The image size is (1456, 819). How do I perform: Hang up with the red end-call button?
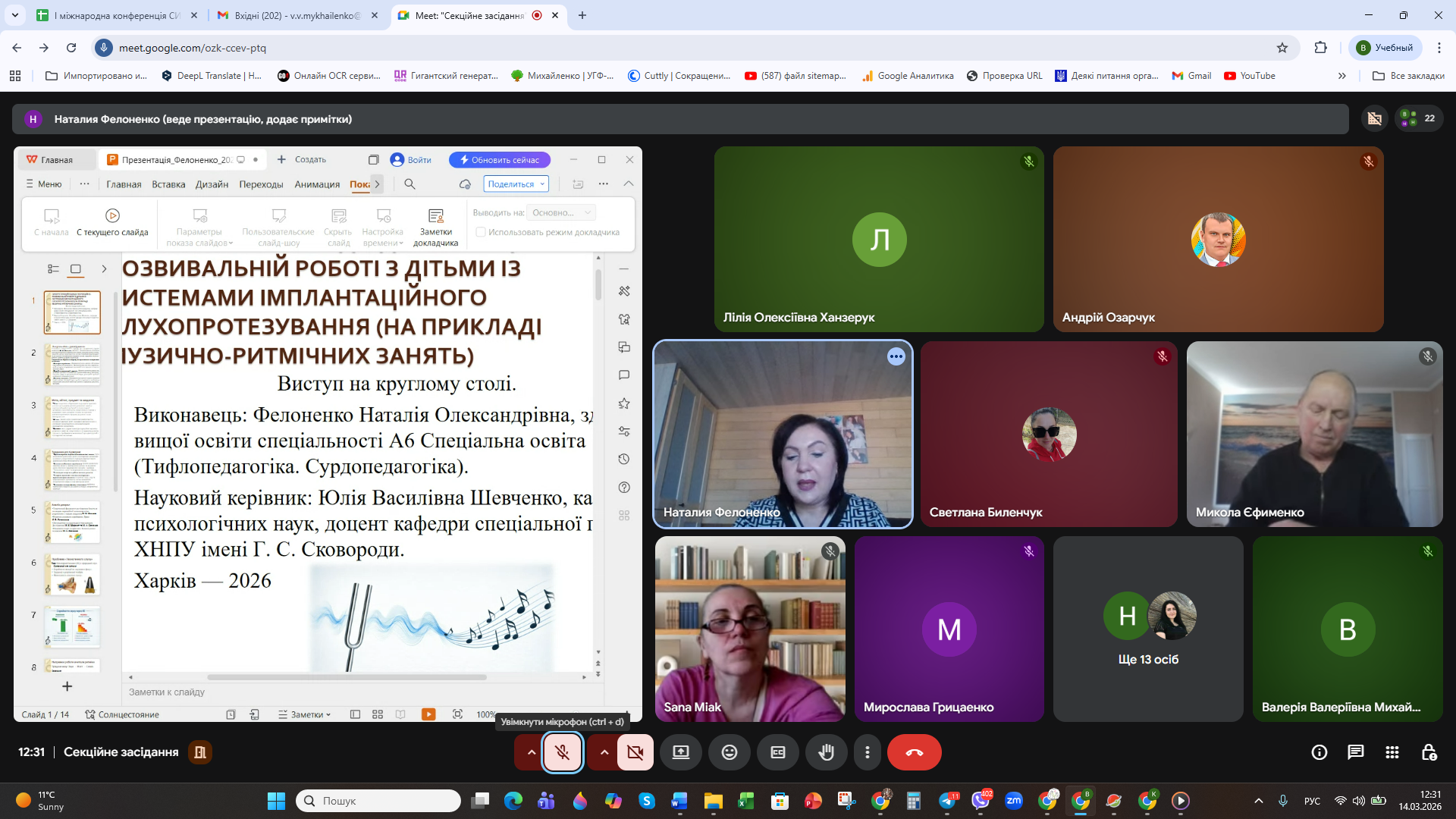tap(915, 752)
